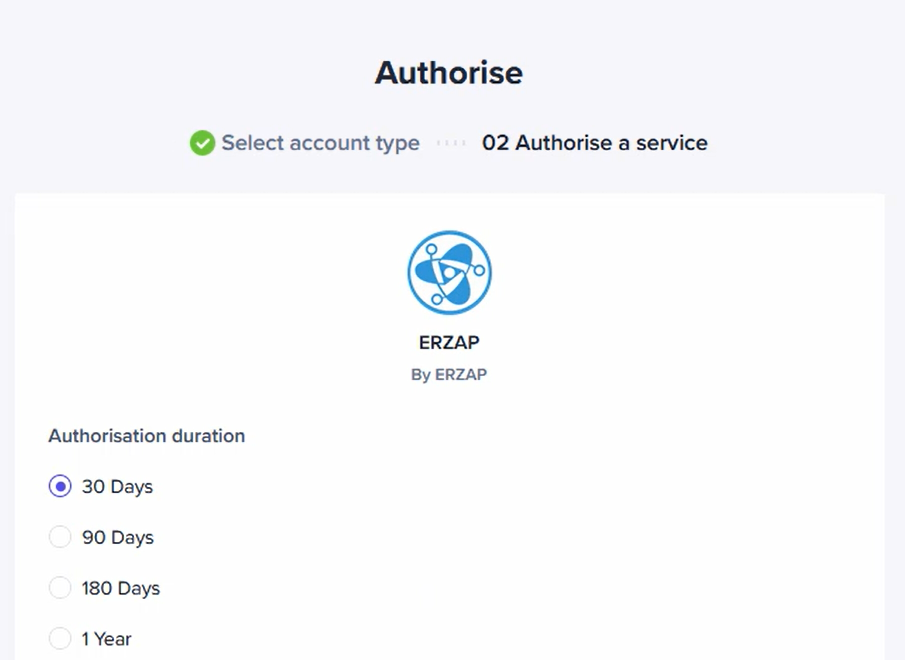Click the '90 Days' label text
Image resolution: width=905 pixels, height=660 pixels.
(x=118, y=538)
